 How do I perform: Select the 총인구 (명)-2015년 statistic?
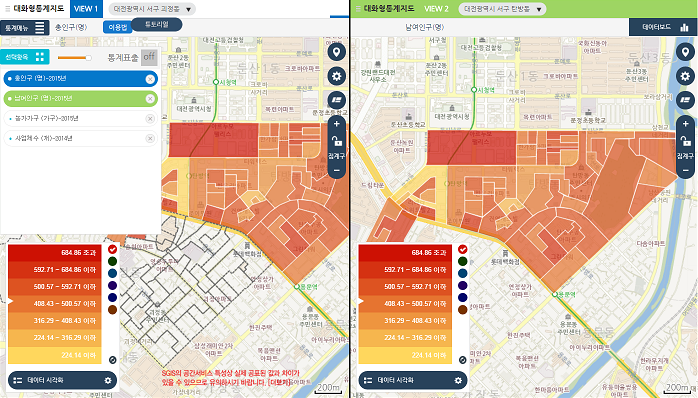[x=80, y=79]
